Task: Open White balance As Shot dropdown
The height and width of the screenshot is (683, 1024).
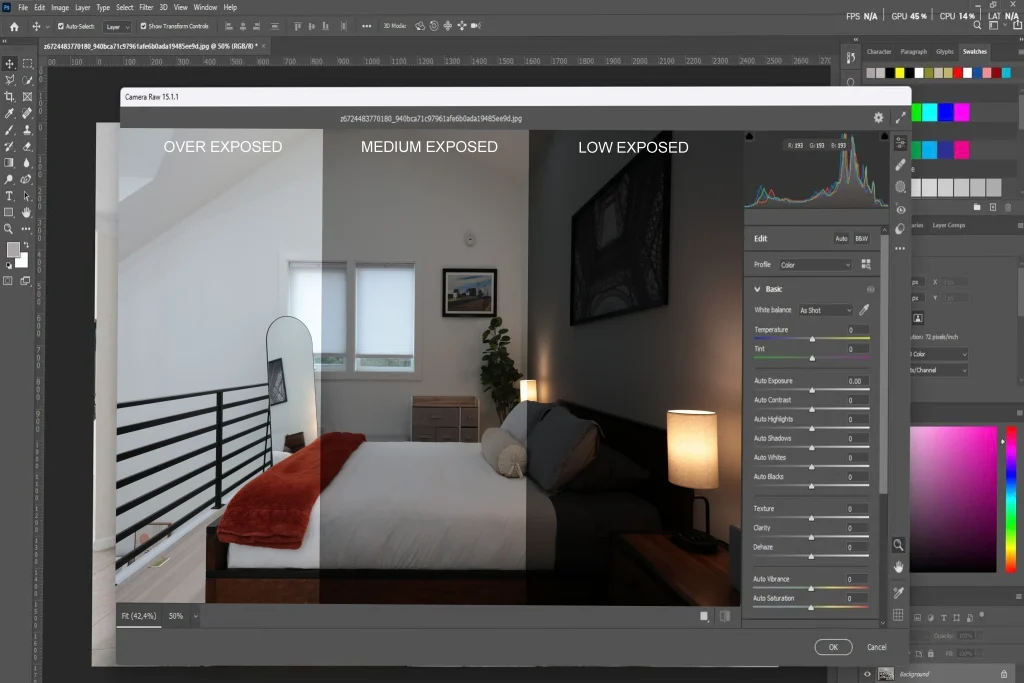Action: point(825,310)
